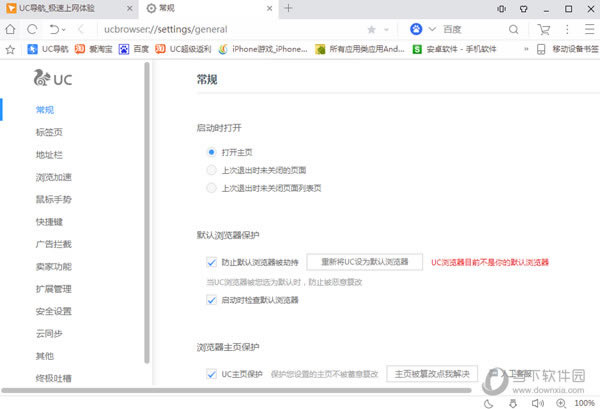Click the refresh page icon
Viewport: 600px width, 409px height.
point(33,29)
